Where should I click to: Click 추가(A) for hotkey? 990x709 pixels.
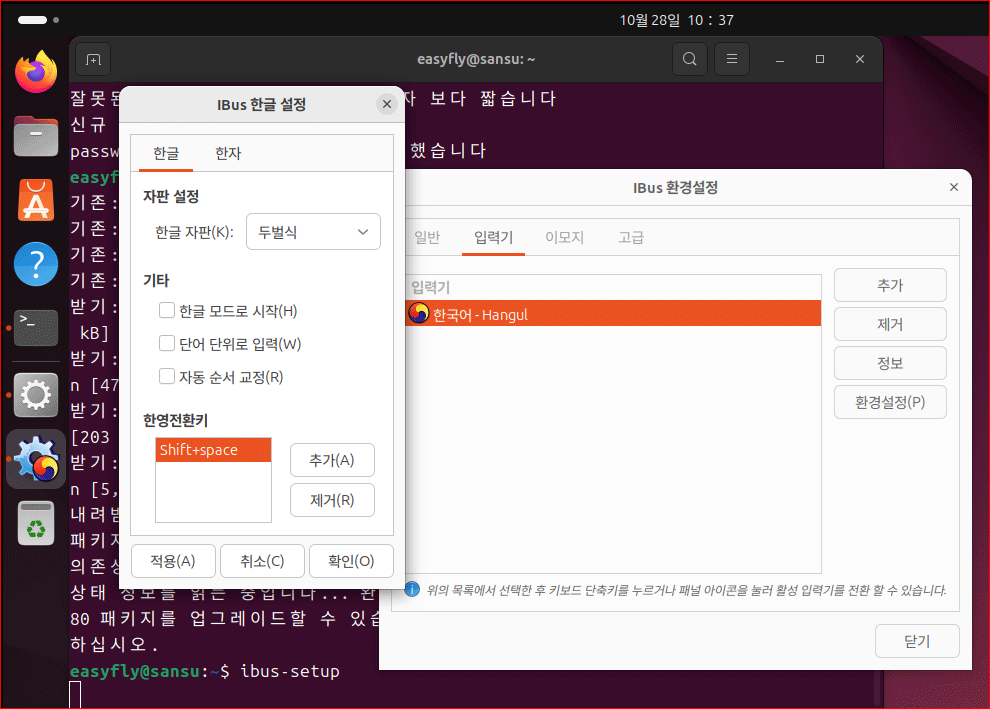click(332, 460)
